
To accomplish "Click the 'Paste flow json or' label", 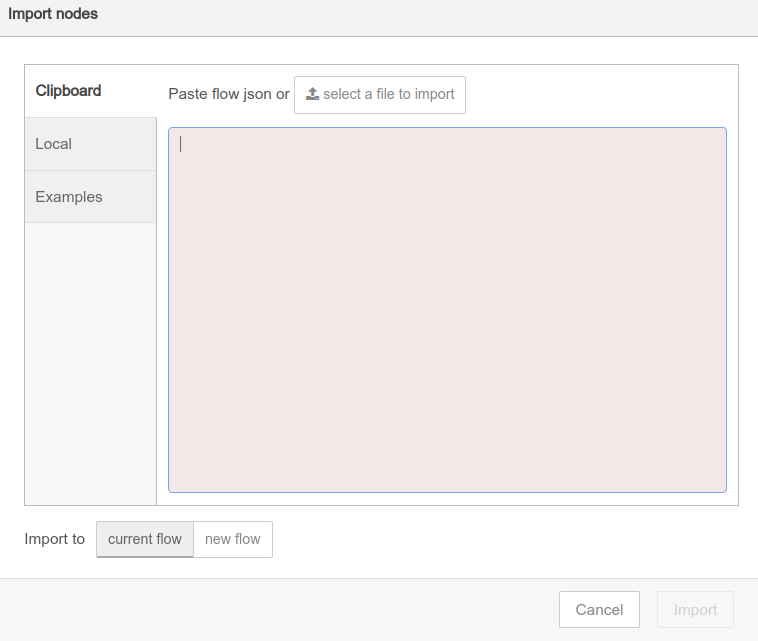I will pyautogui.click(x=229, y=94).
